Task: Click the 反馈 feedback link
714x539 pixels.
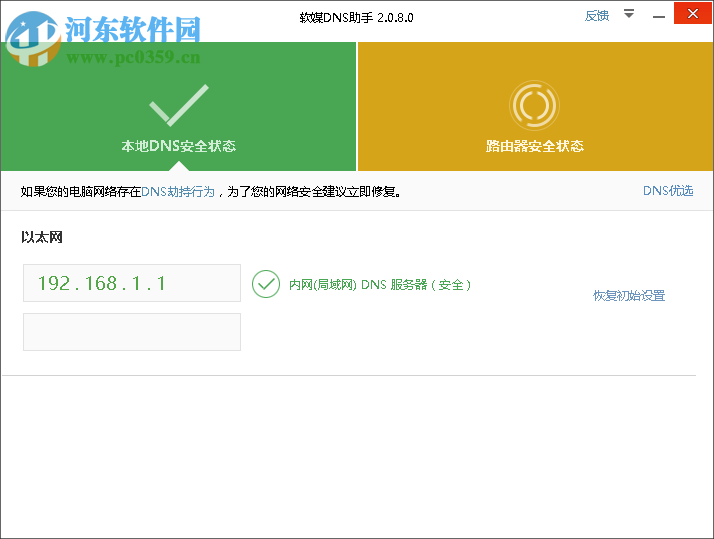Action: [x=597, y=16]
